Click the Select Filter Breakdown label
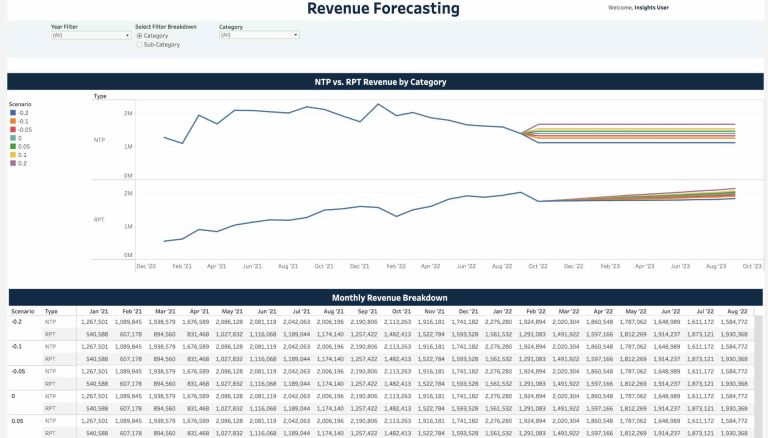The height and width of the screenshot is (438, 768). 166,27
